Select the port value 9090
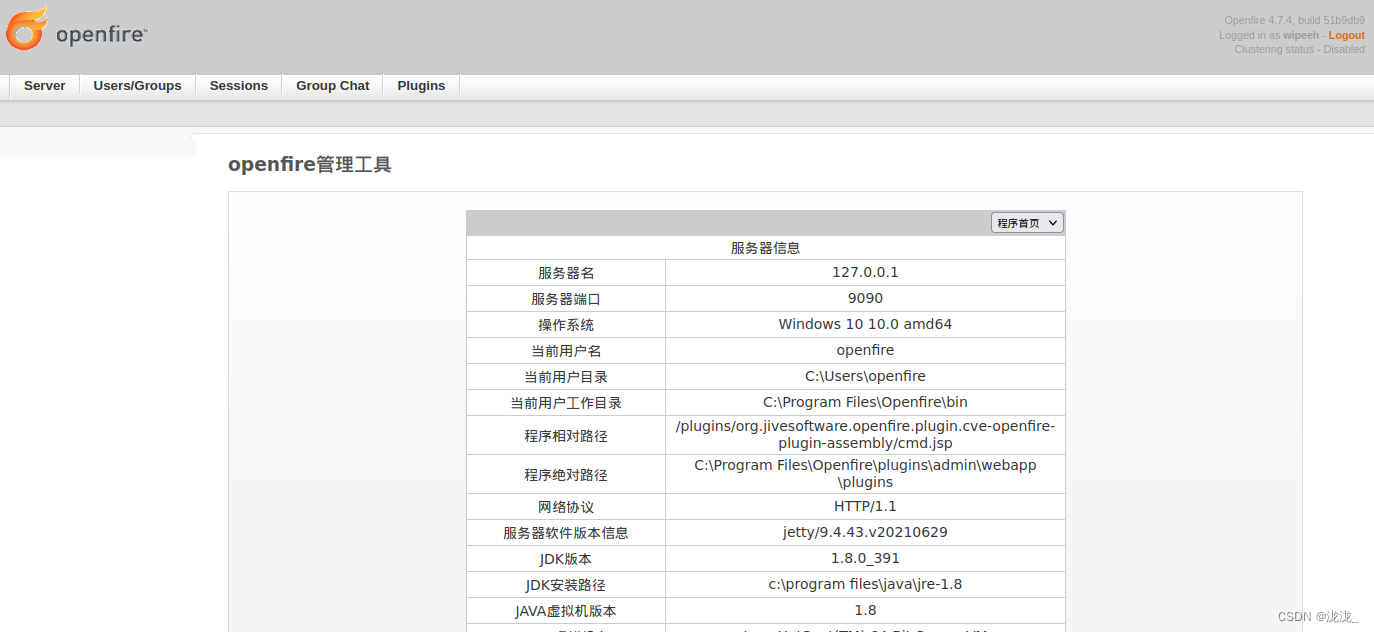Image resolution: width=1374 pixels, height=632 pixels. (x=865, y=298)
